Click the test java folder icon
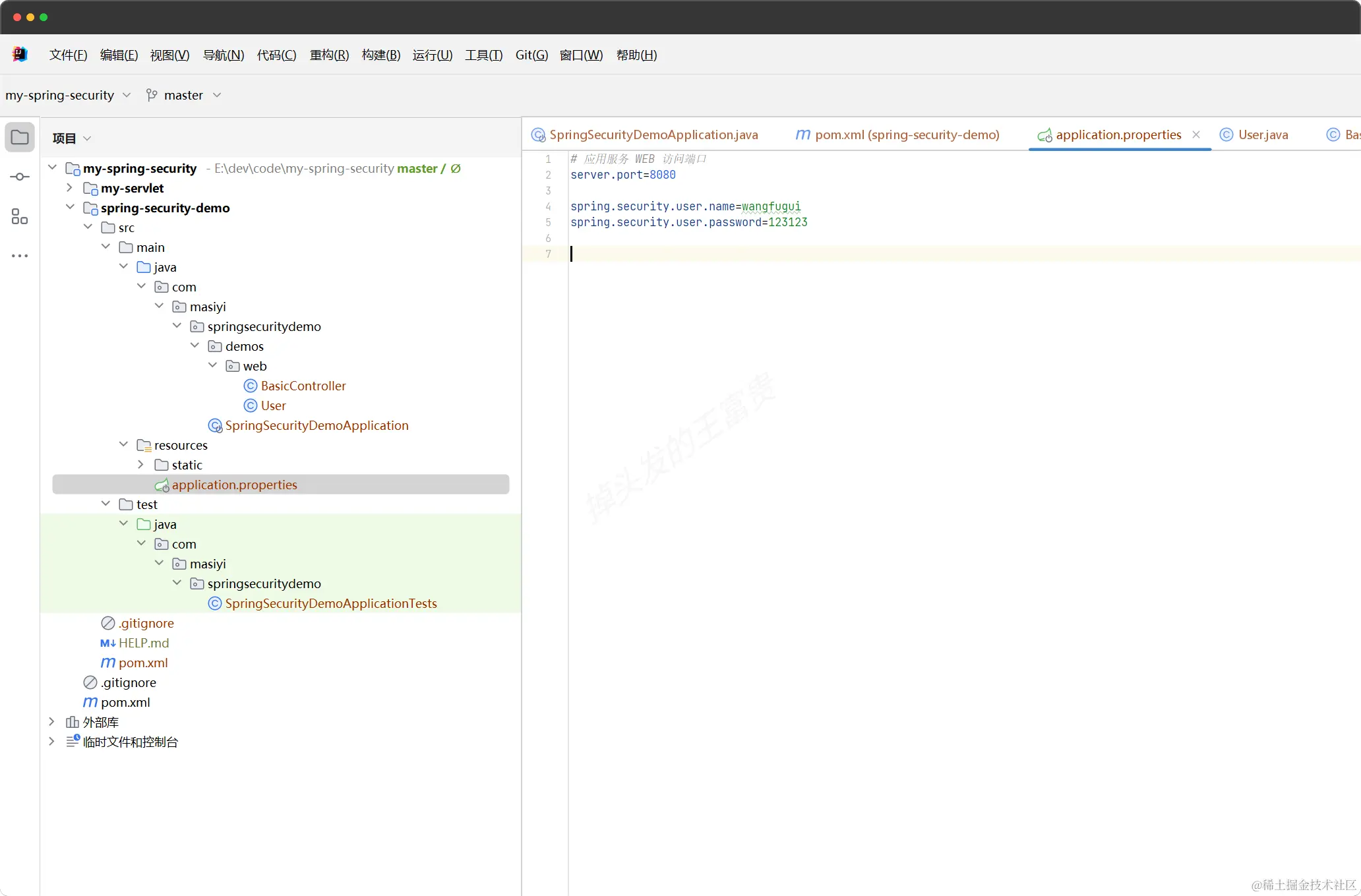Viewport: 1361px width, 896px height. (144, 524)
